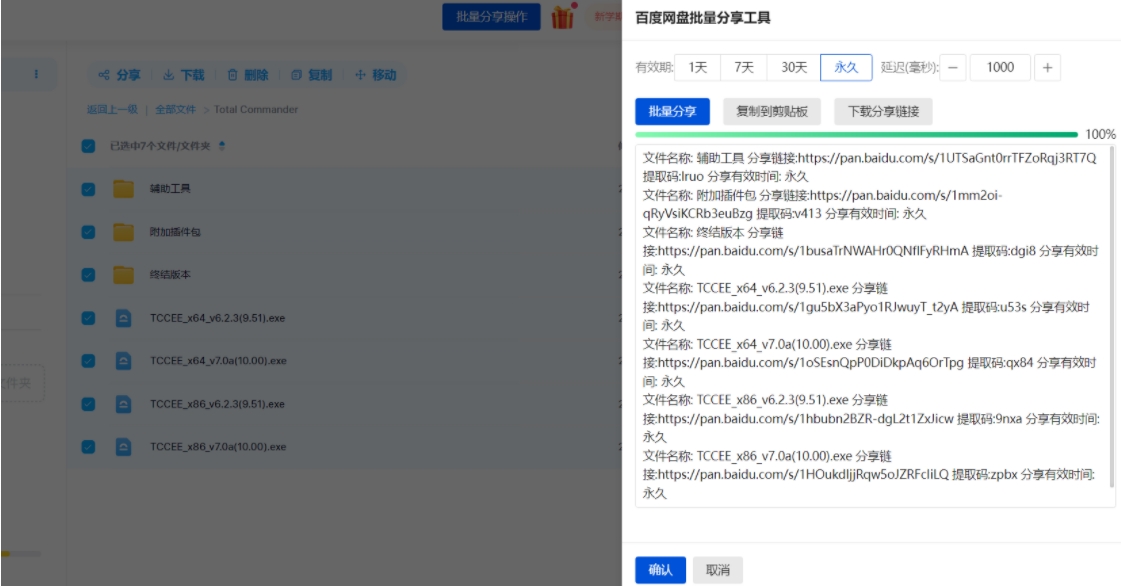Click the 终结版本 folder icon
Screen dimensions: 1121x586
click(123, 274)
